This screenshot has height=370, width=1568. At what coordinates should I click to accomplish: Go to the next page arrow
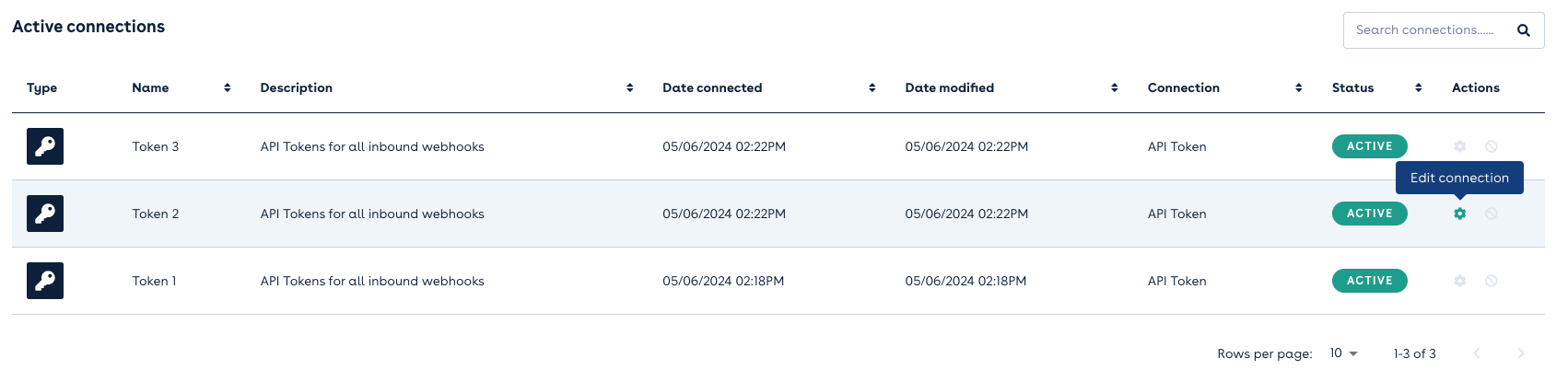pyautogui.click(x=1520, y=353)
